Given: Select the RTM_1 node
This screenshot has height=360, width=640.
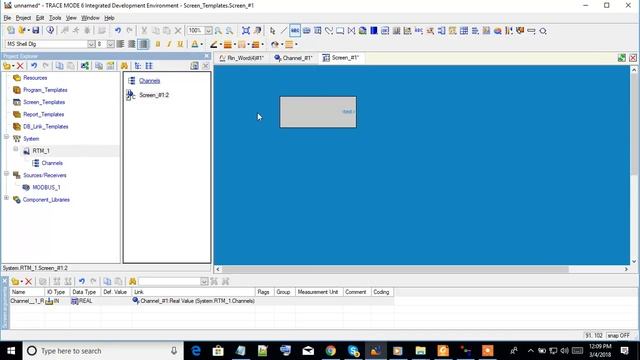Looking at the screenshot, I should [x=41, y=151].
